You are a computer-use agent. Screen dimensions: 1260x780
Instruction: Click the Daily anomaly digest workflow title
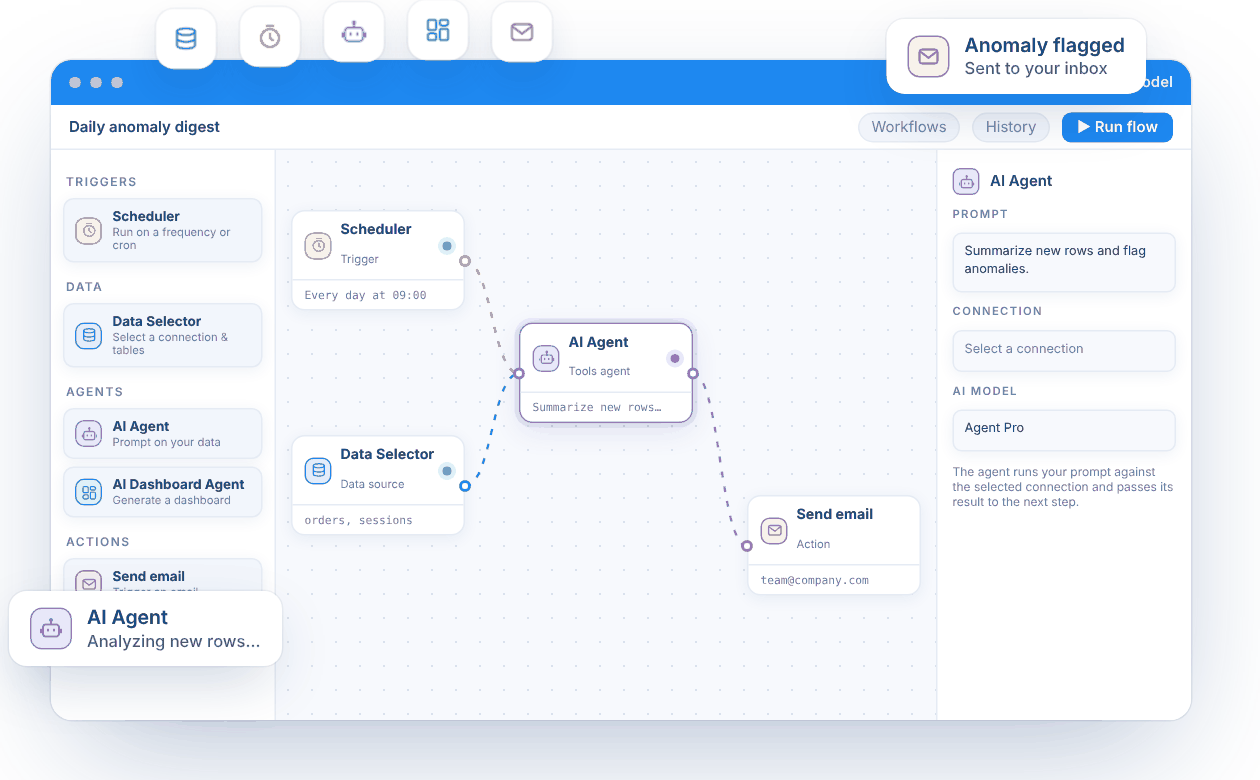[144, 127]
